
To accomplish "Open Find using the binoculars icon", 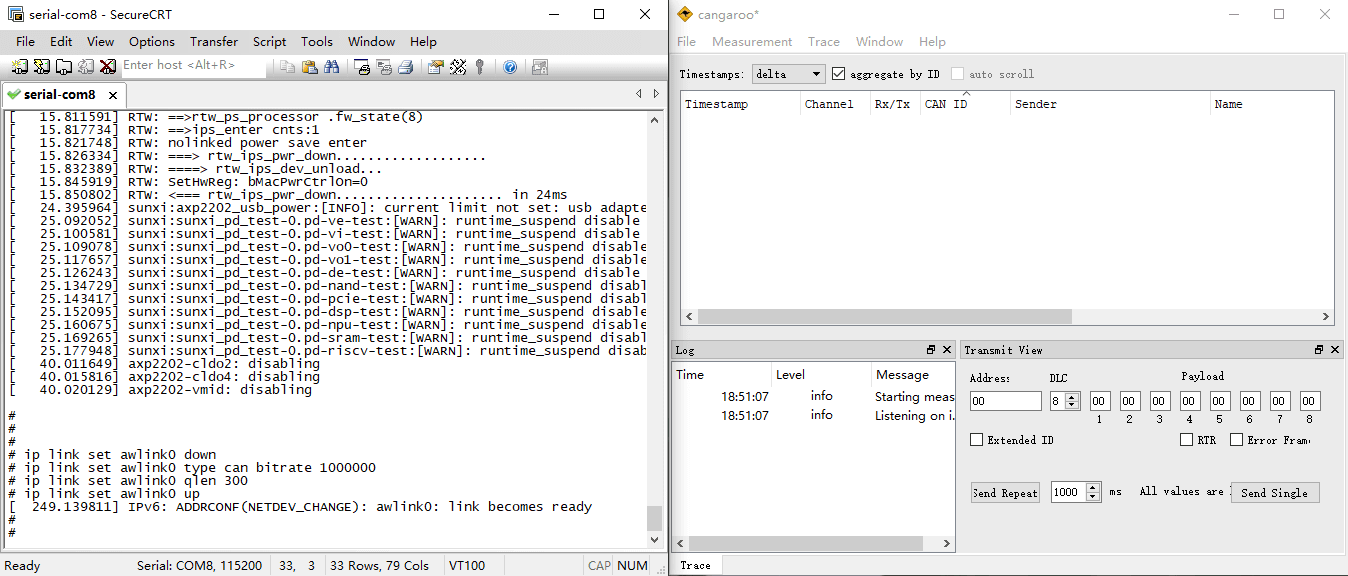I will (334, 66).
